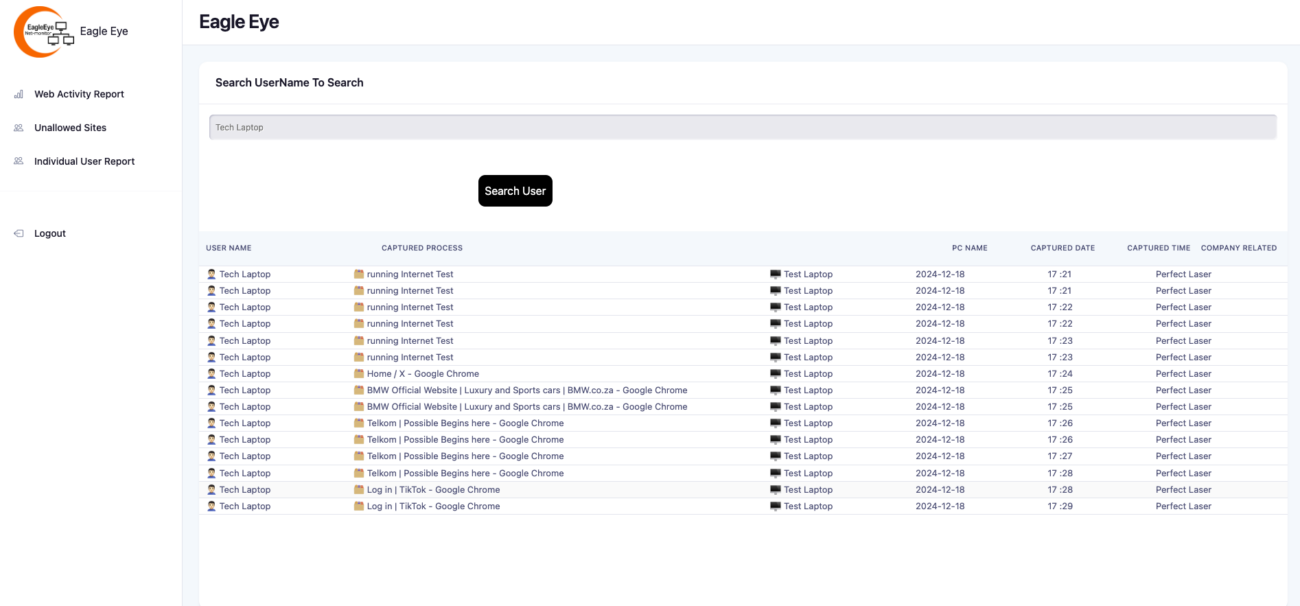
Task: Click the 17 :28 time in the TikTok row
Action: (1059, 490)
